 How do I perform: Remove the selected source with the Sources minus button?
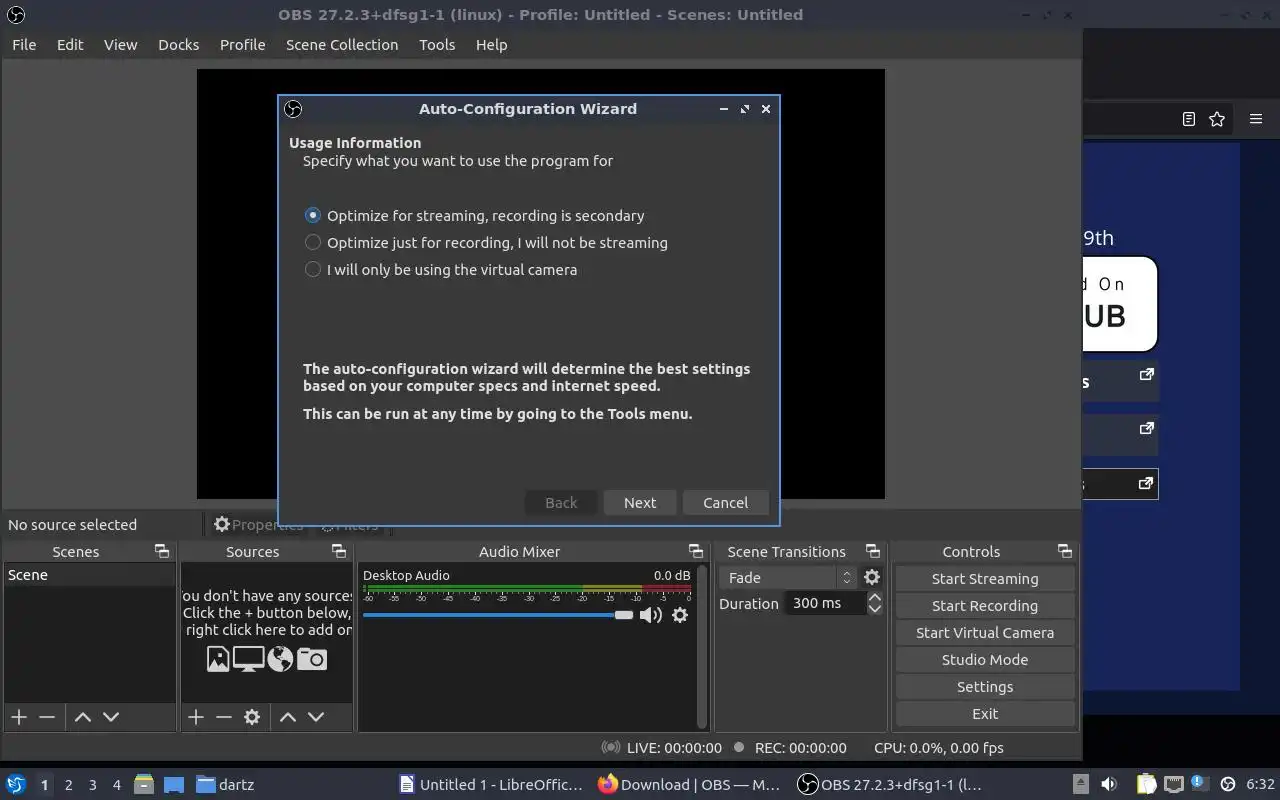(x=224, y=717)
